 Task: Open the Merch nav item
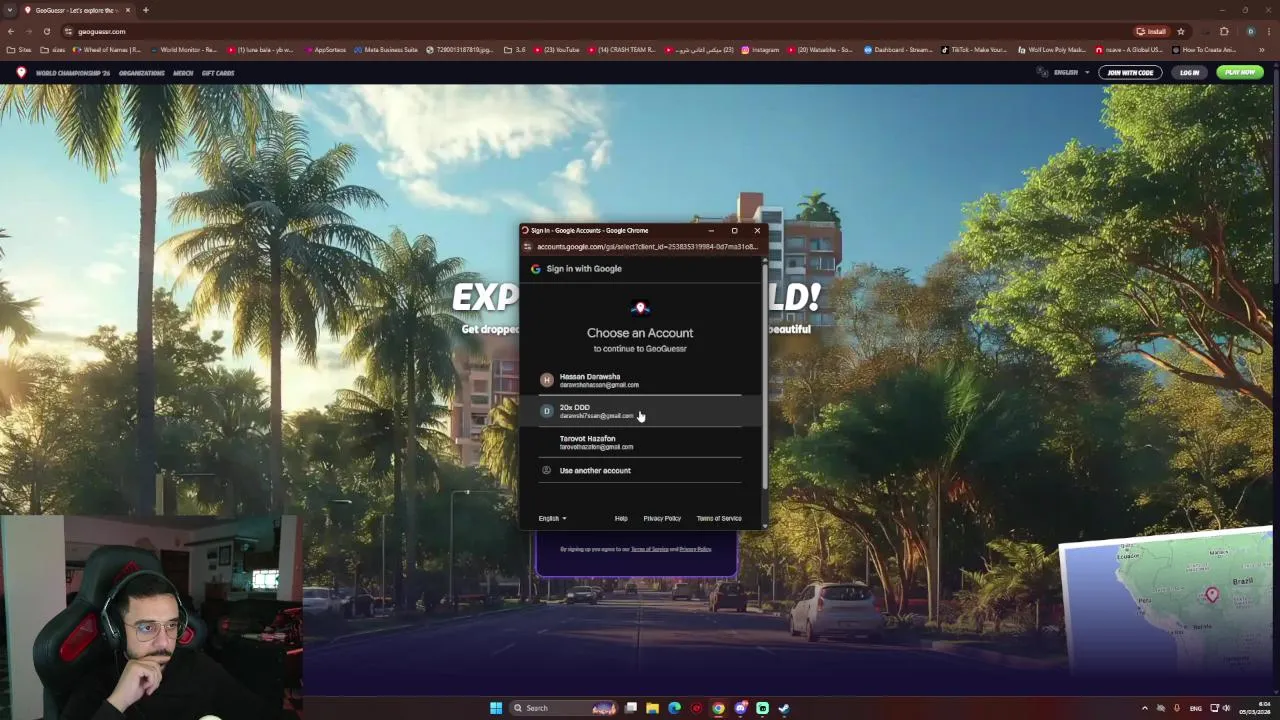click(x=183, y=73)
